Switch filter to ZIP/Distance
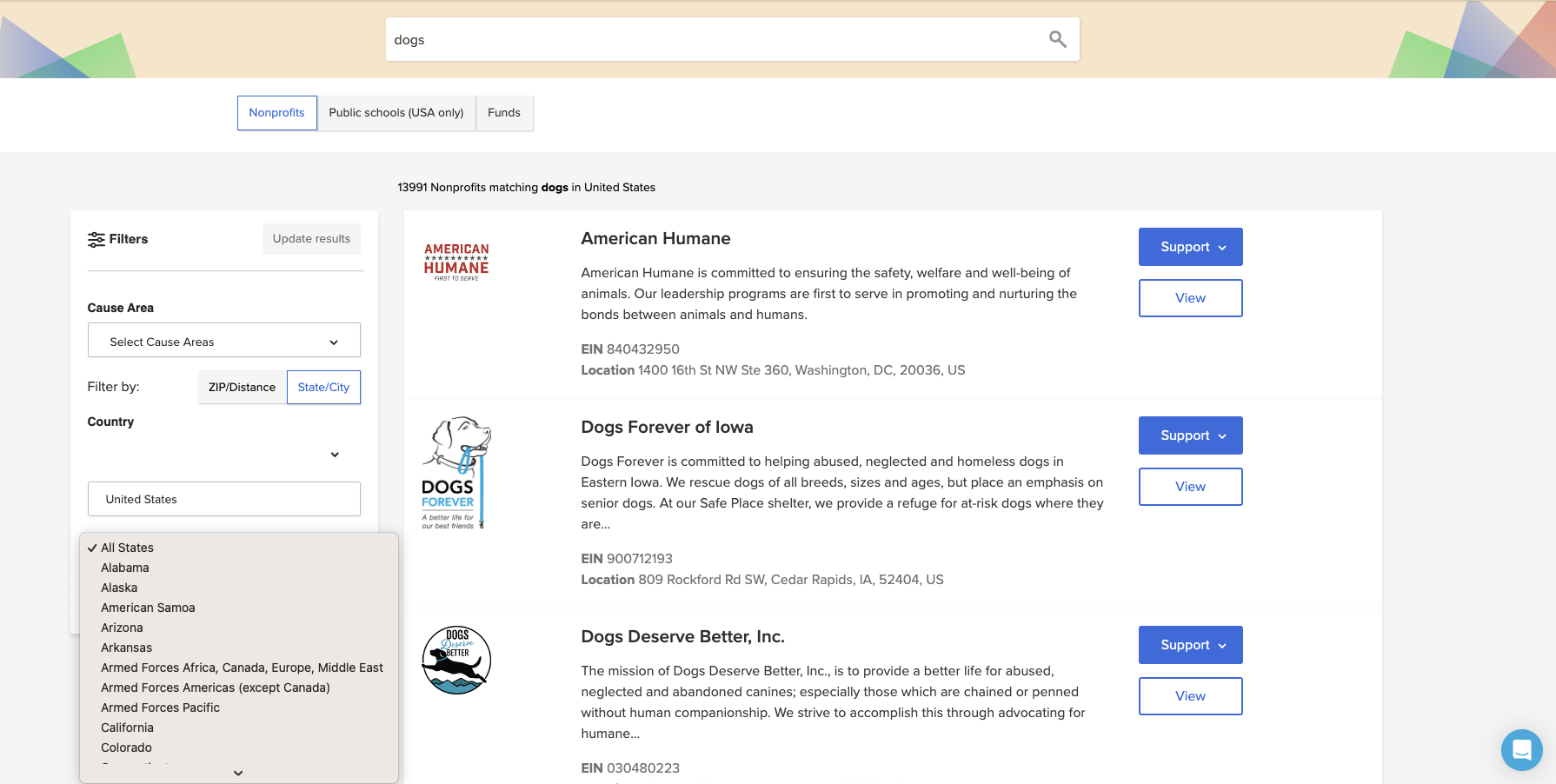 (x=242, y=388)
